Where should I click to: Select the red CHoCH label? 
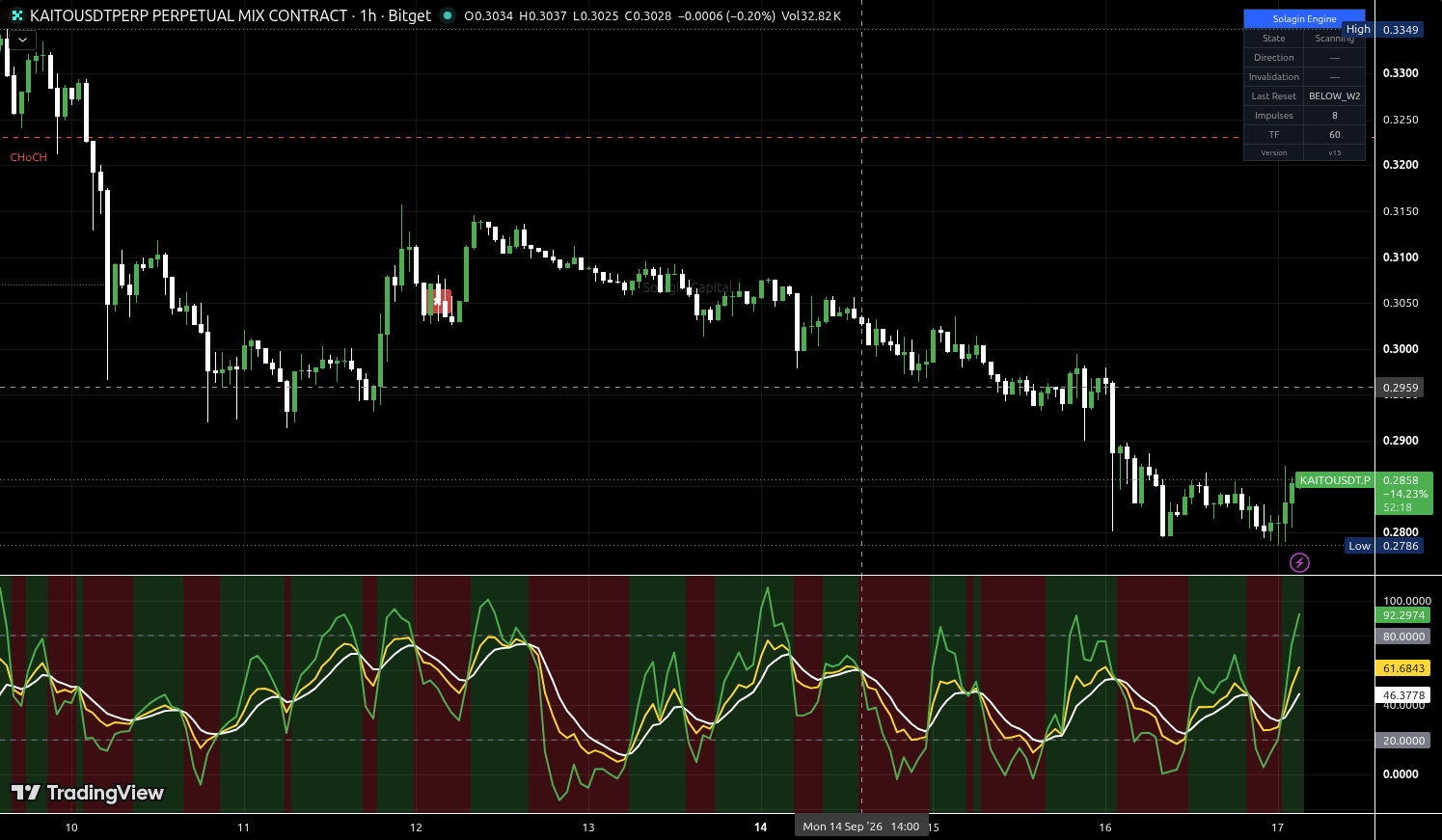point(29,157)
